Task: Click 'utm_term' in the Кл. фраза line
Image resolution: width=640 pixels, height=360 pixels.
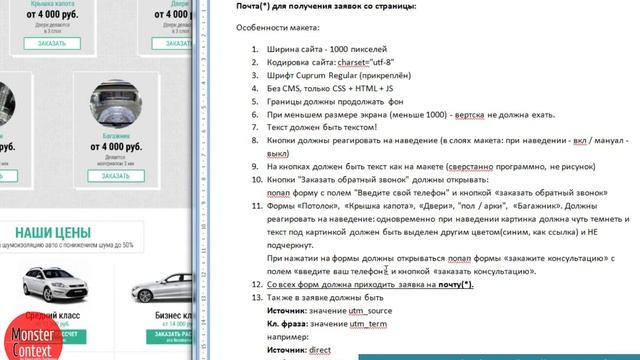Action: point(368,324)
